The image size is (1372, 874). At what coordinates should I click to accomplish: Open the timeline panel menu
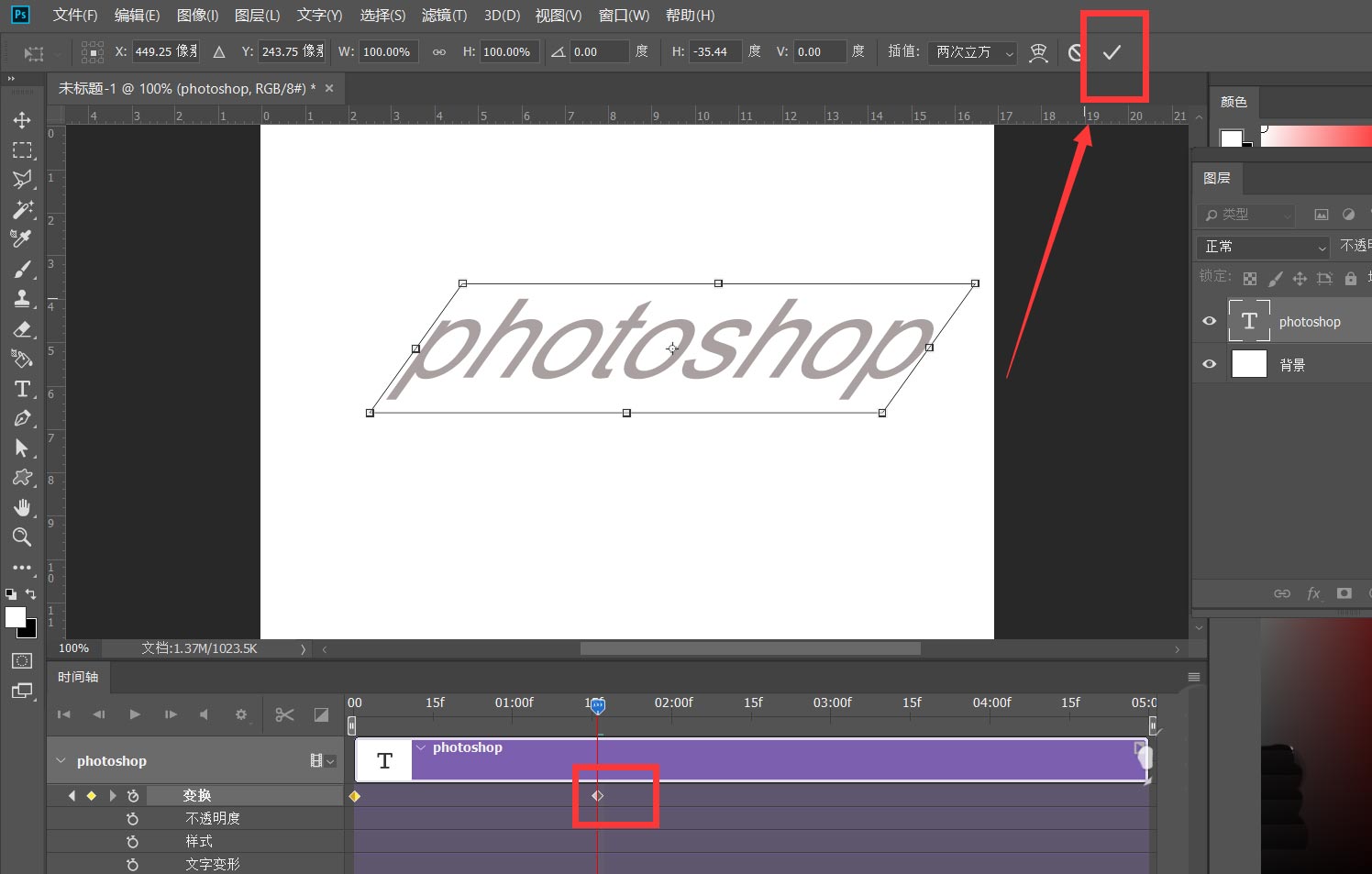point(1193,677)
